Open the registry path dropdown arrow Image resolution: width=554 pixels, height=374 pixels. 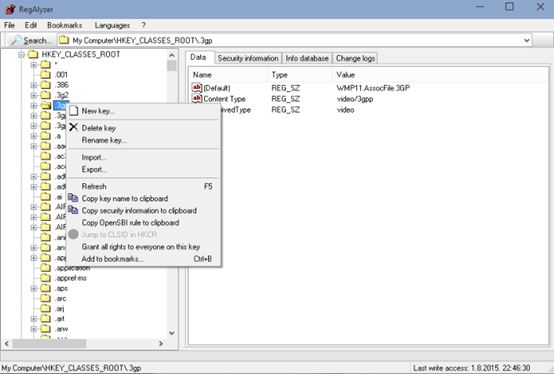pyautogui.click(x=526, y=40)
